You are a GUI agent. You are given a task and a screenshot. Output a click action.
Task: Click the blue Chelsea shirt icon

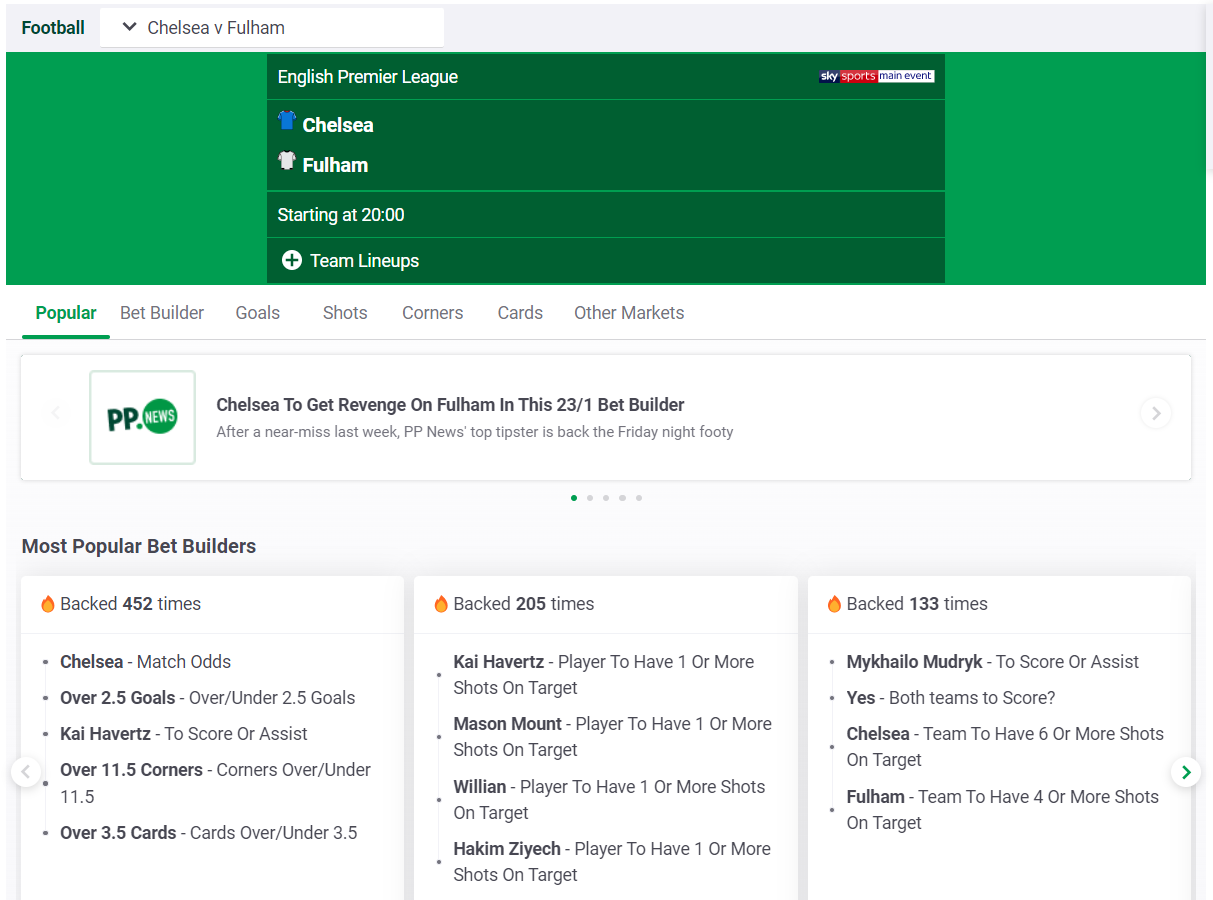[x=287, y=121]
